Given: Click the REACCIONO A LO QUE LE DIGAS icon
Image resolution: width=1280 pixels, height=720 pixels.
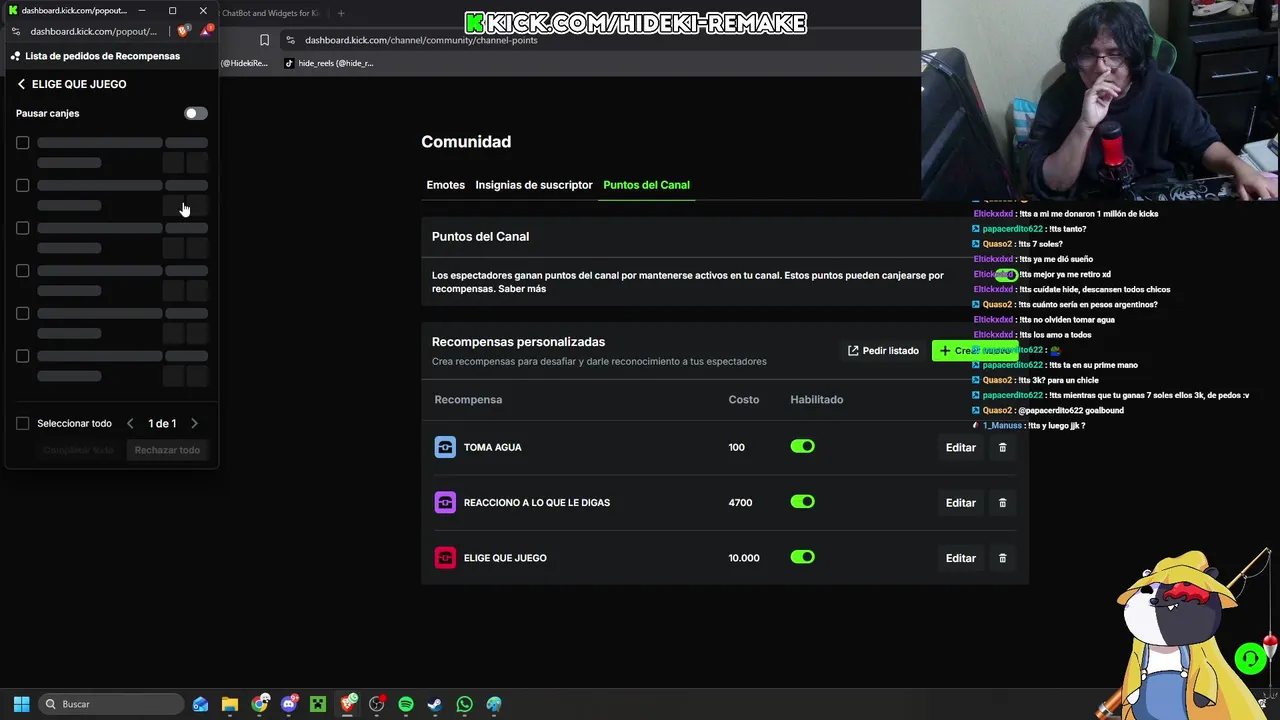Looking at the screenshot, I should pyautogui.click(x=445, y=502).
